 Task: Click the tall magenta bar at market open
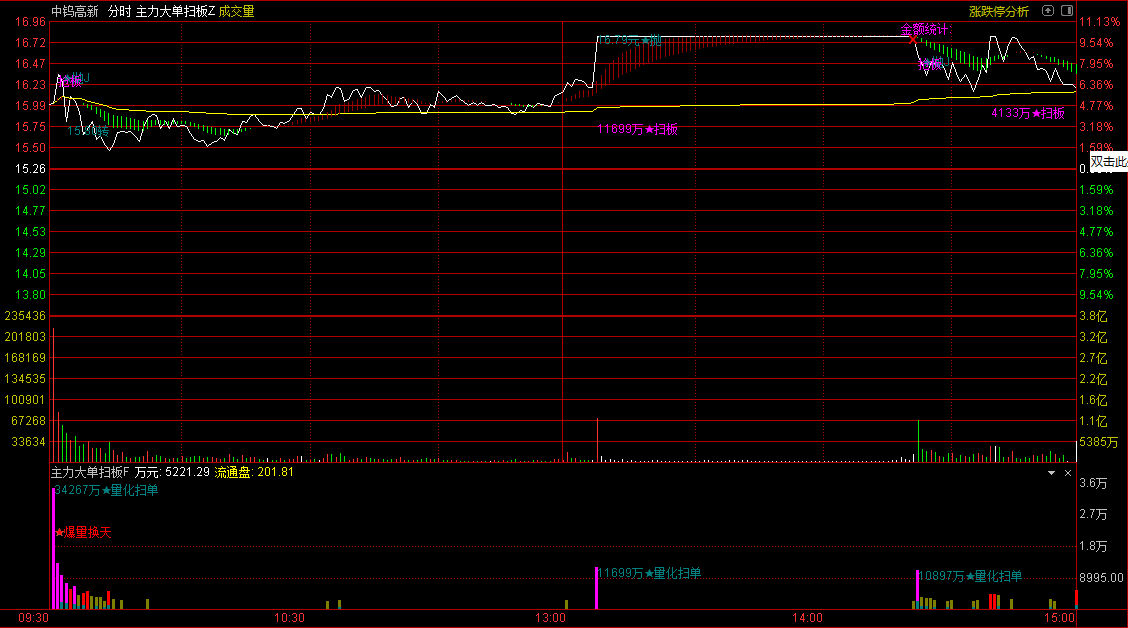coord(53,548)
